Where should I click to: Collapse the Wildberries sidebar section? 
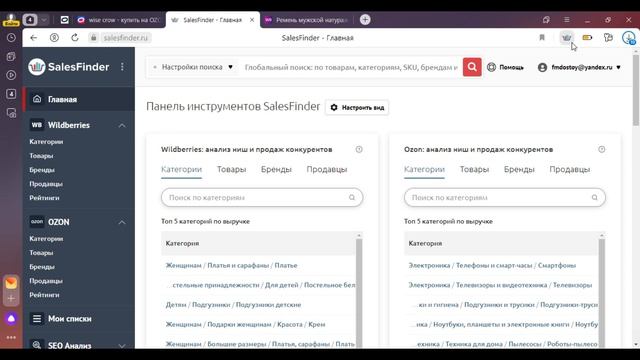pyautogui.click(x=122, y=125)
